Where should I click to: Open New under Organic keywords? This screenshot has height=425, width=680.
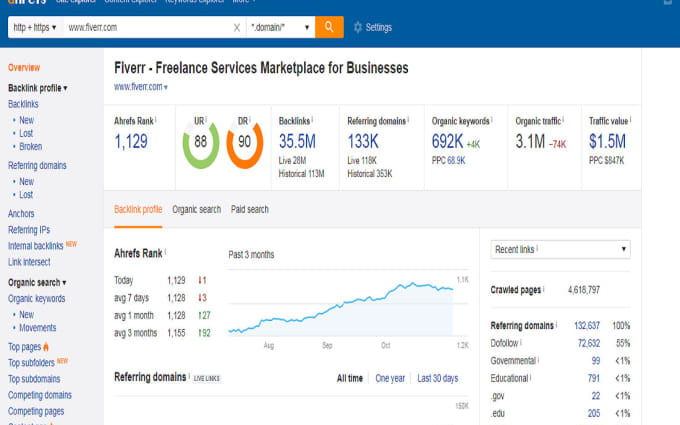(x=26, y=314)
